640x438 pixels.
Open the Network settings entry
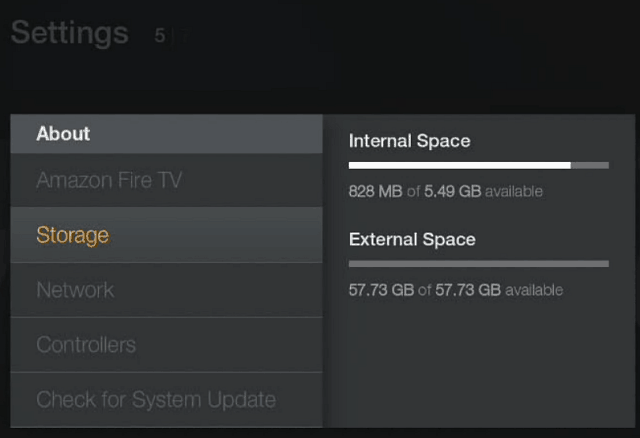point(167,290)
